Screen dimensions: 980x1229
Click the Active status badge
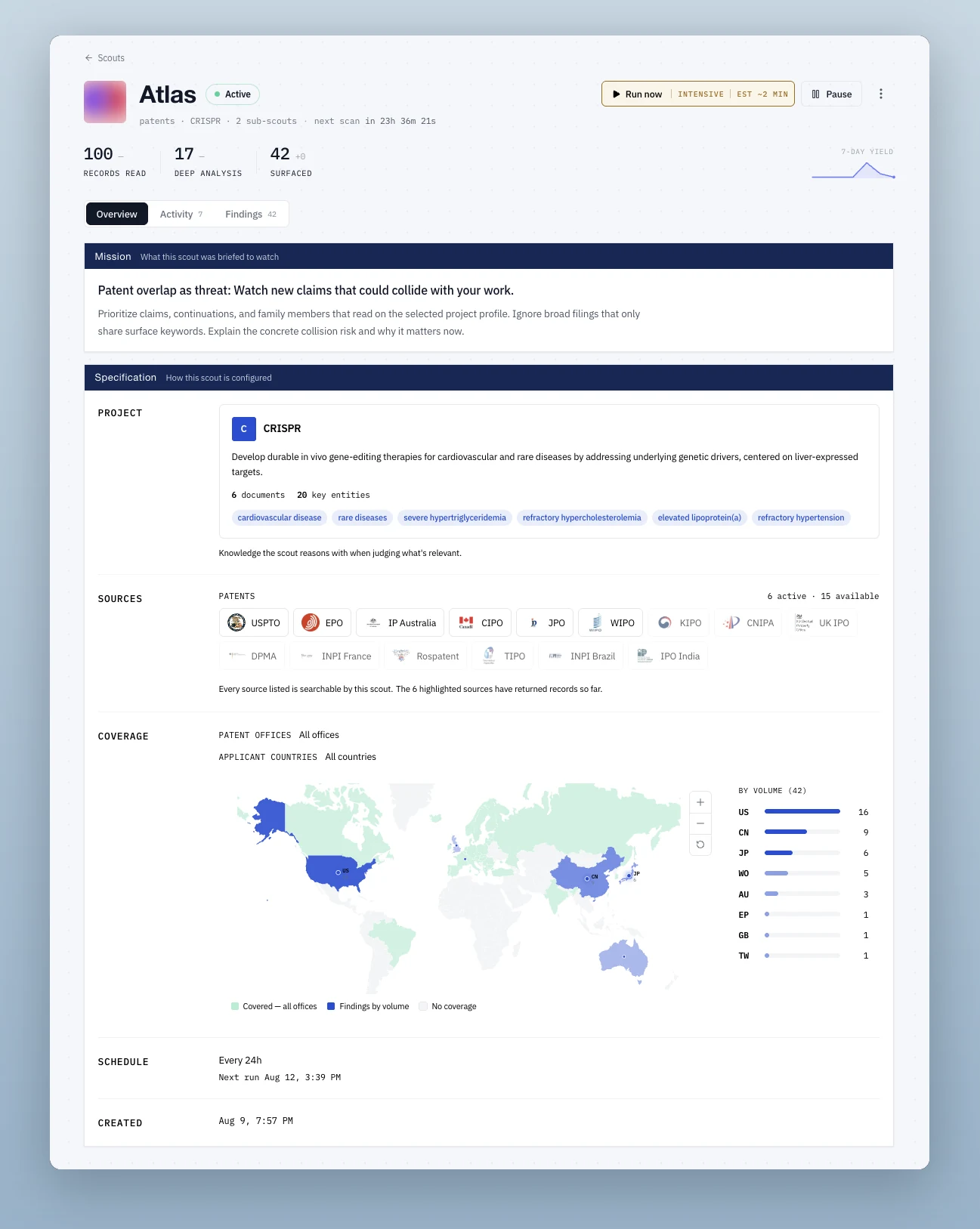point(233,94)
